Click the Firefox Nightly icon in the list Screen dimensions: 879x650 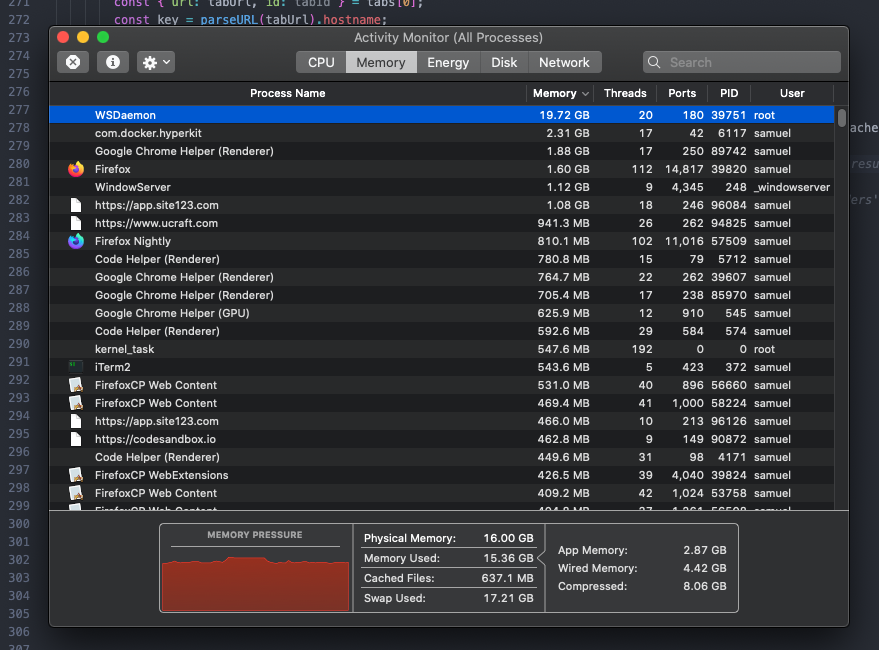pos(76,241)
